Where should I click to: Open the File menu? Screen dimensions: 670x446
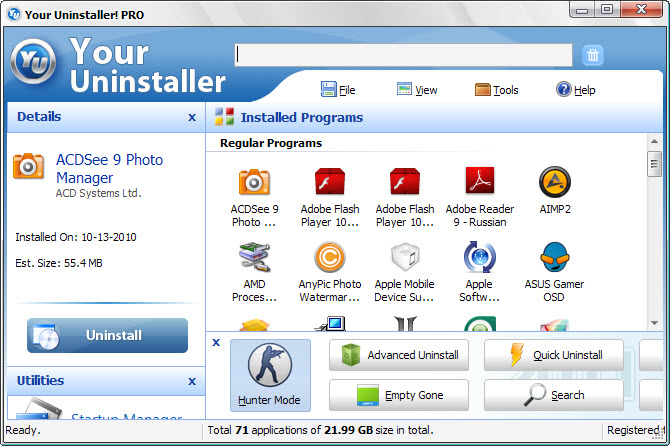click(x=338, y=90)
